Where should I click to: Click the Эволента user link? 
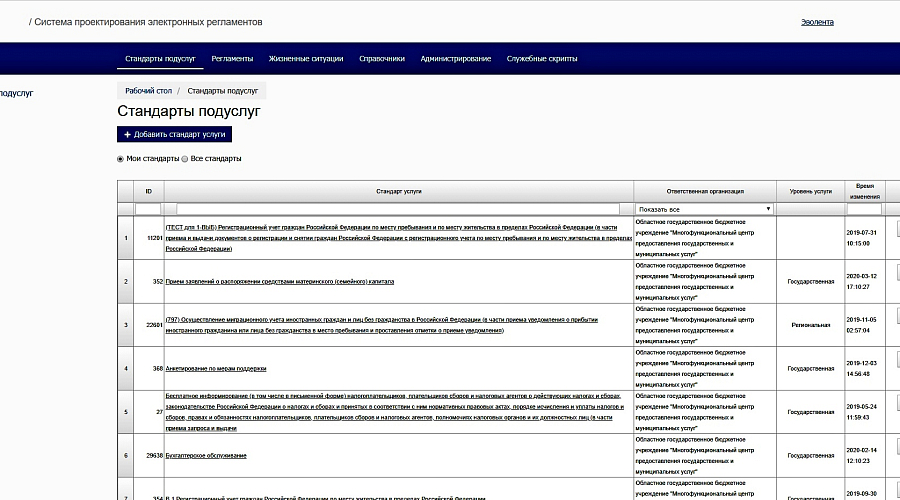click(817, 22)
